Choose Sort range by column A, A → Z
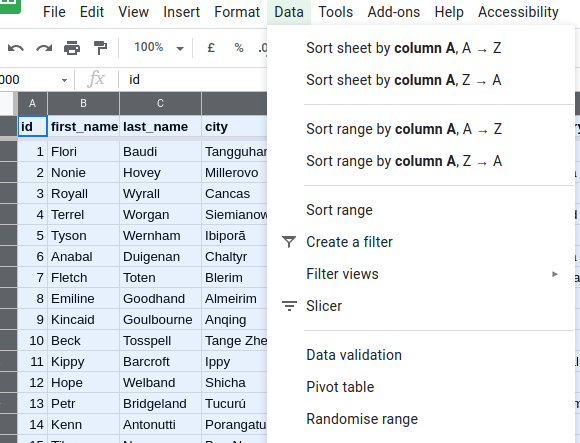 [421, 129]
